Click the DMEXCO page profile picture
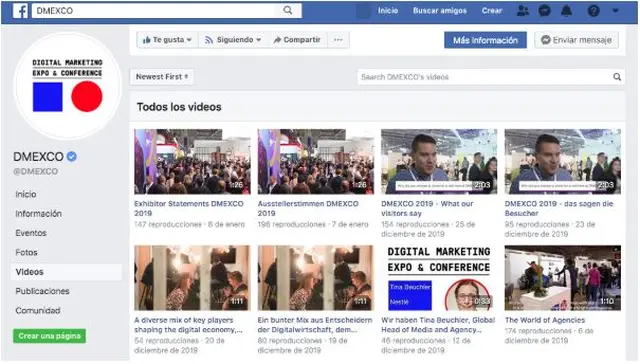Viewport: 640px width, 364px height. [x=67, y=86]
